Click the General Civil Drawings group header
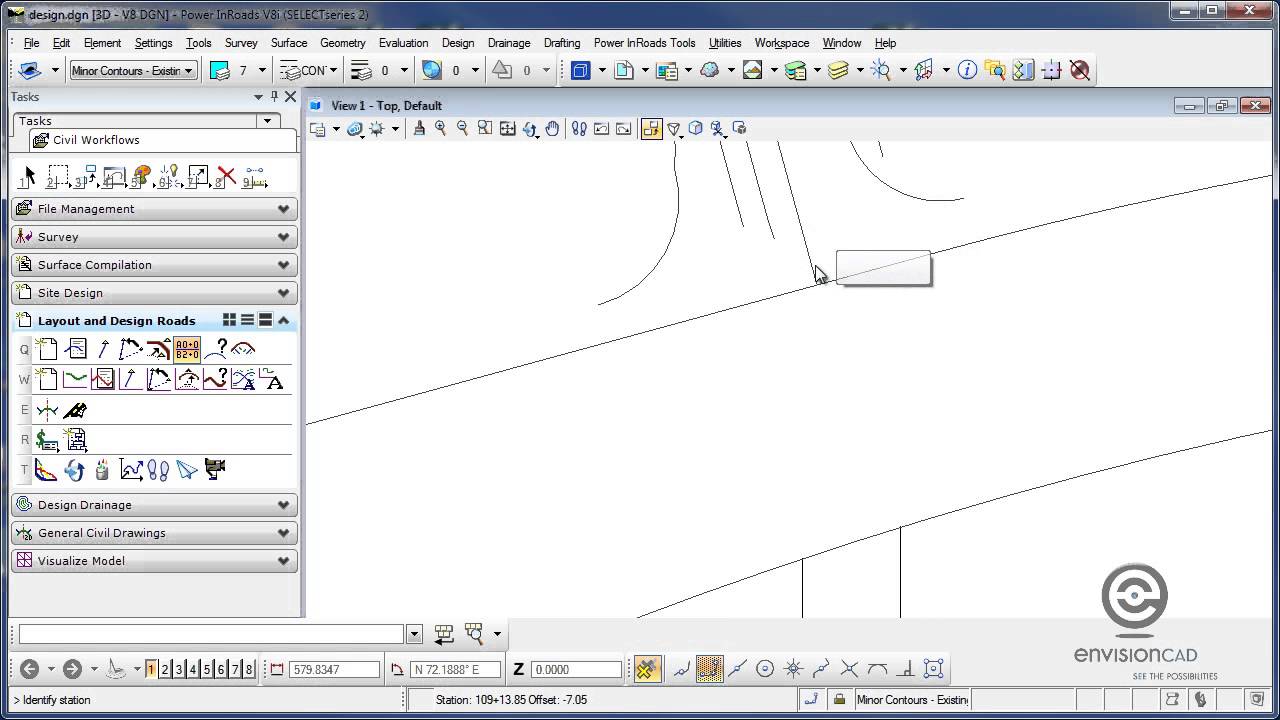Image resolution: width=1280 pixels, height=720 pixels. point(154,533)
